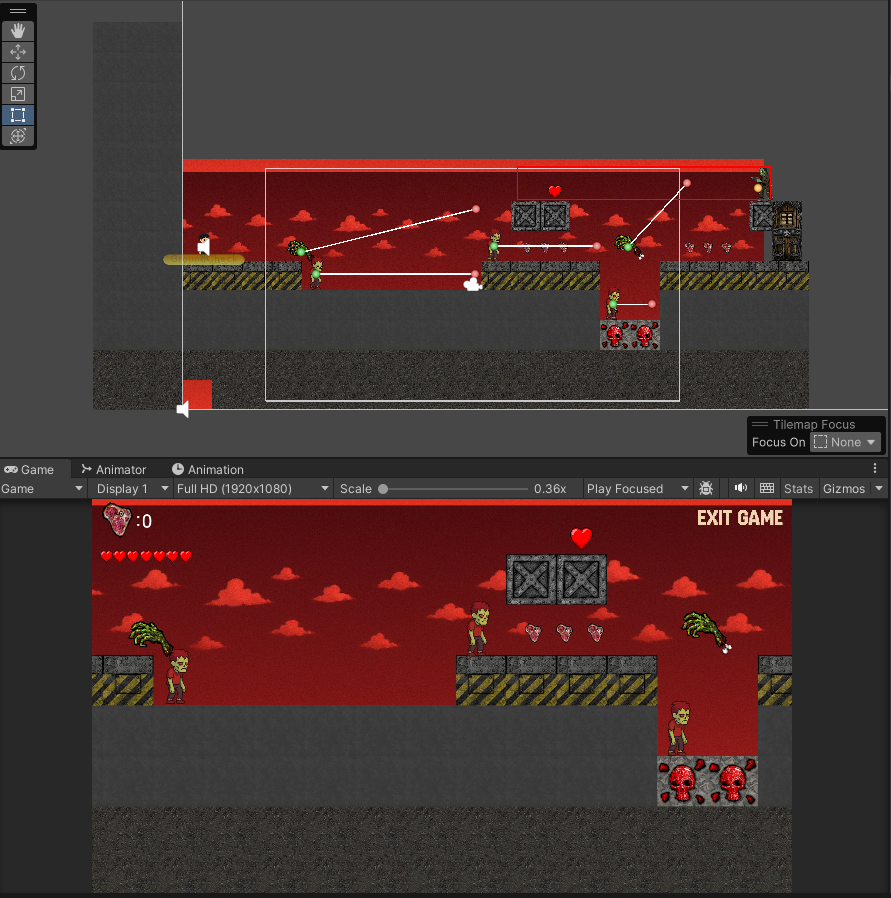Screen dimensions: 891x898
Task: Click the meat counter icon in Game view
Action: (117, 519)
